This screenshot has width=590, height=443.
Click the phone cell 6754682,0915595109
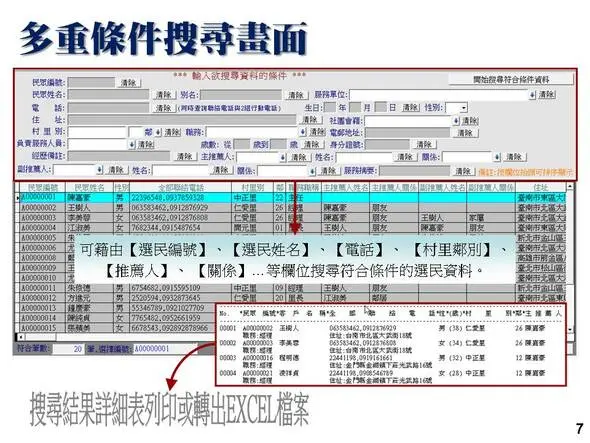coord(180,288)
